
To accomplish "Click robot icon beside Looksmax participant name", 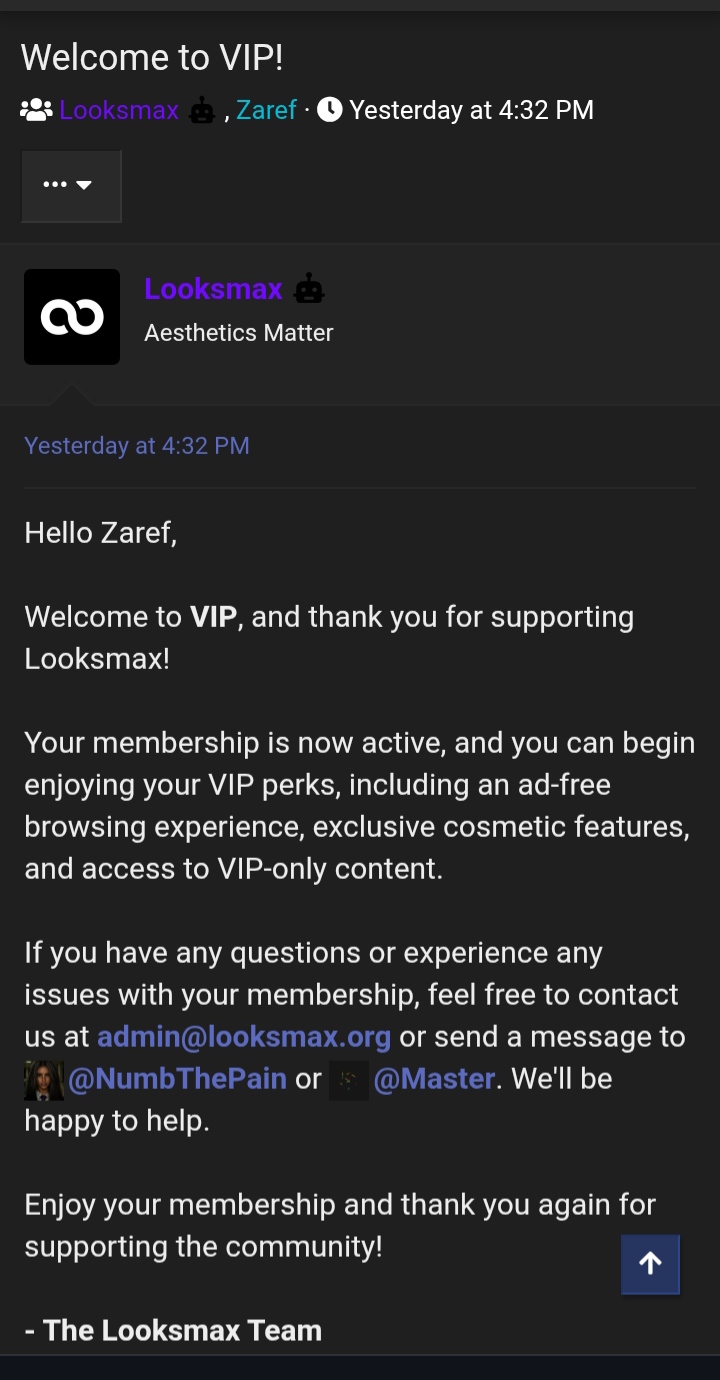I will tap(202, 110).
